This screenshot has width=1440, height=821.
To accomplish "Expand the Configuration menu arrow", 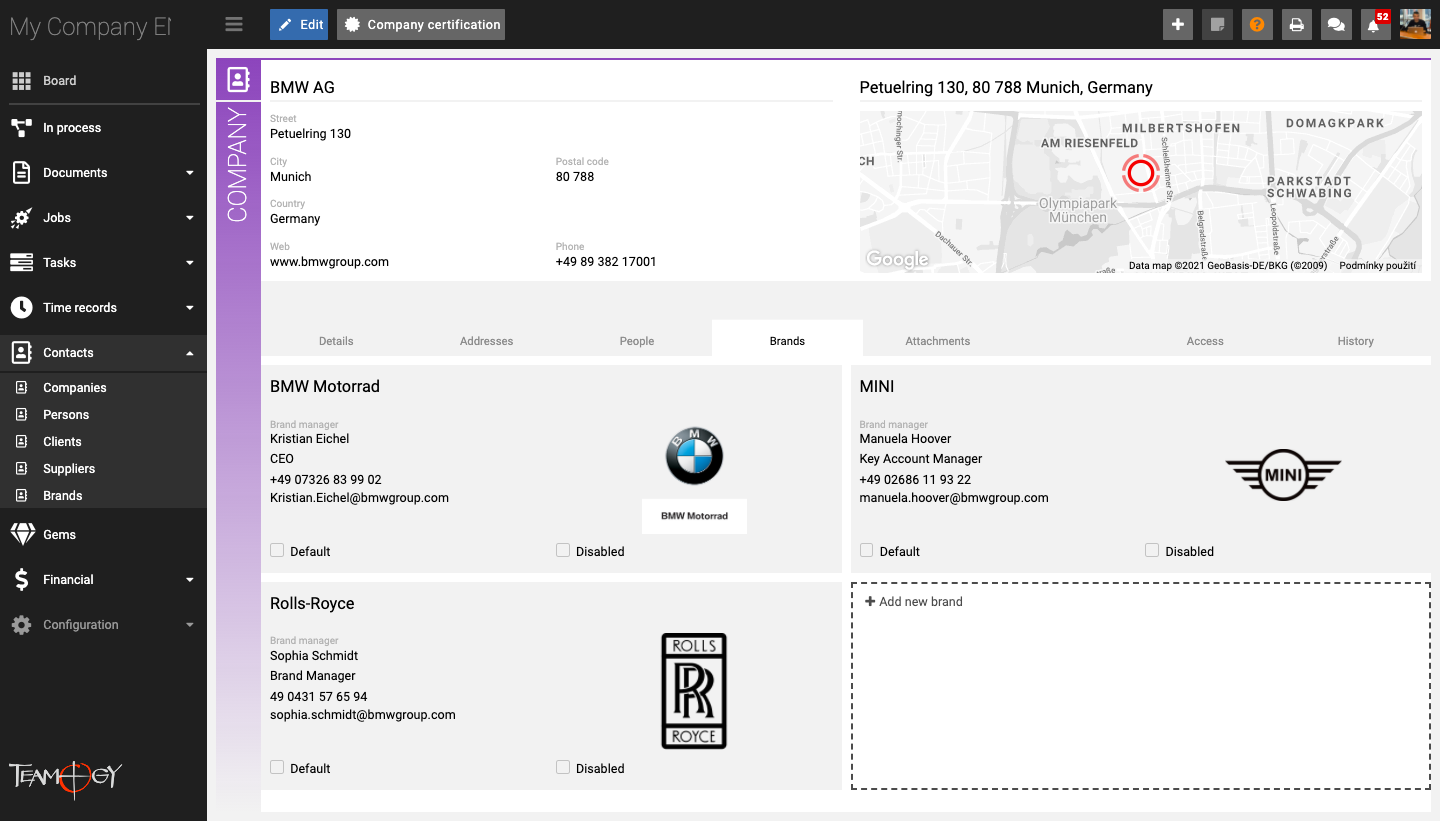I will click(x=190, y=625).
